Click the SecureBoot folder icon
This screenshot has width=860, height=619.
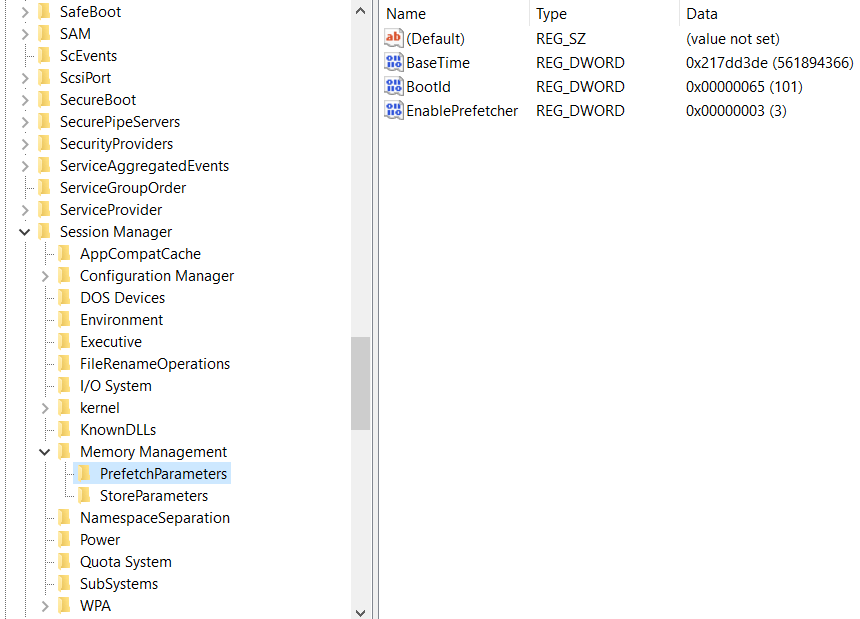click(44, 100)
